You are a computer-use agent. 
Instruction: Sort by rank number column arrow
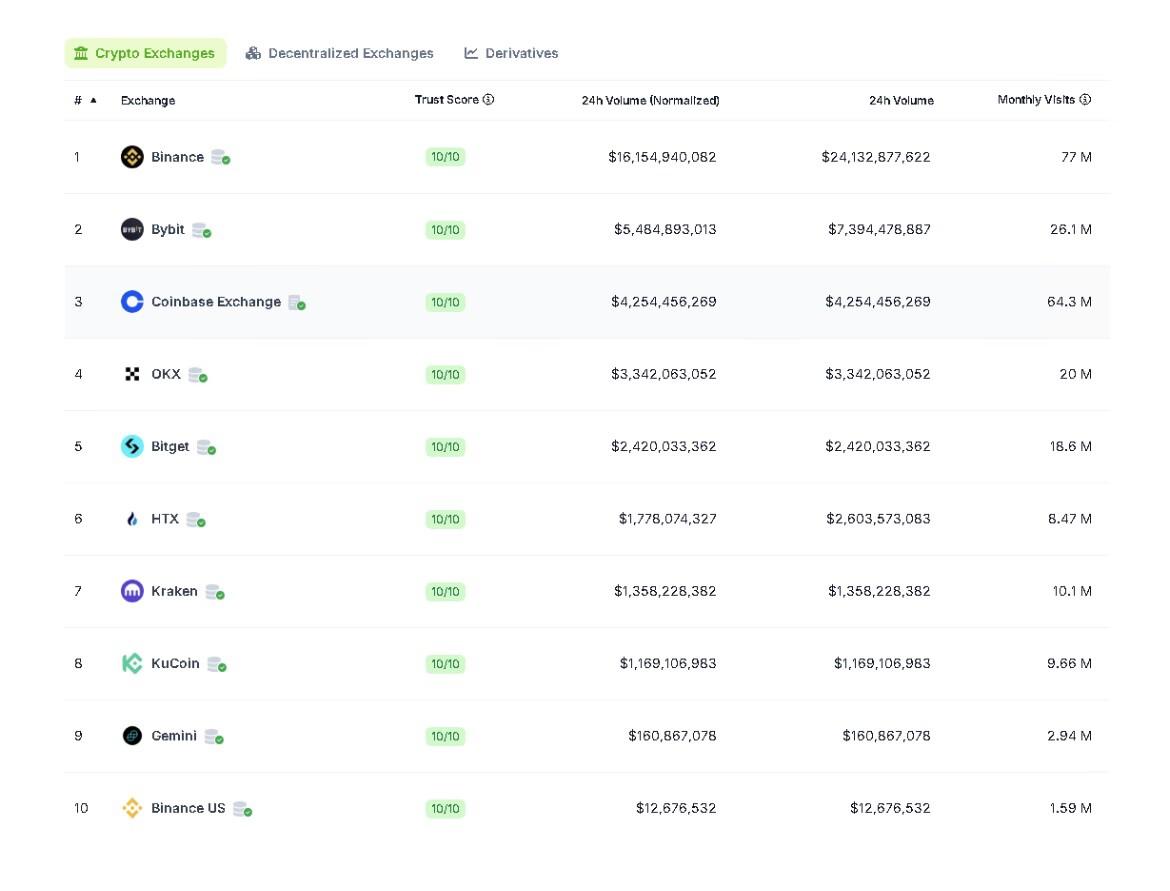point(93,100)
